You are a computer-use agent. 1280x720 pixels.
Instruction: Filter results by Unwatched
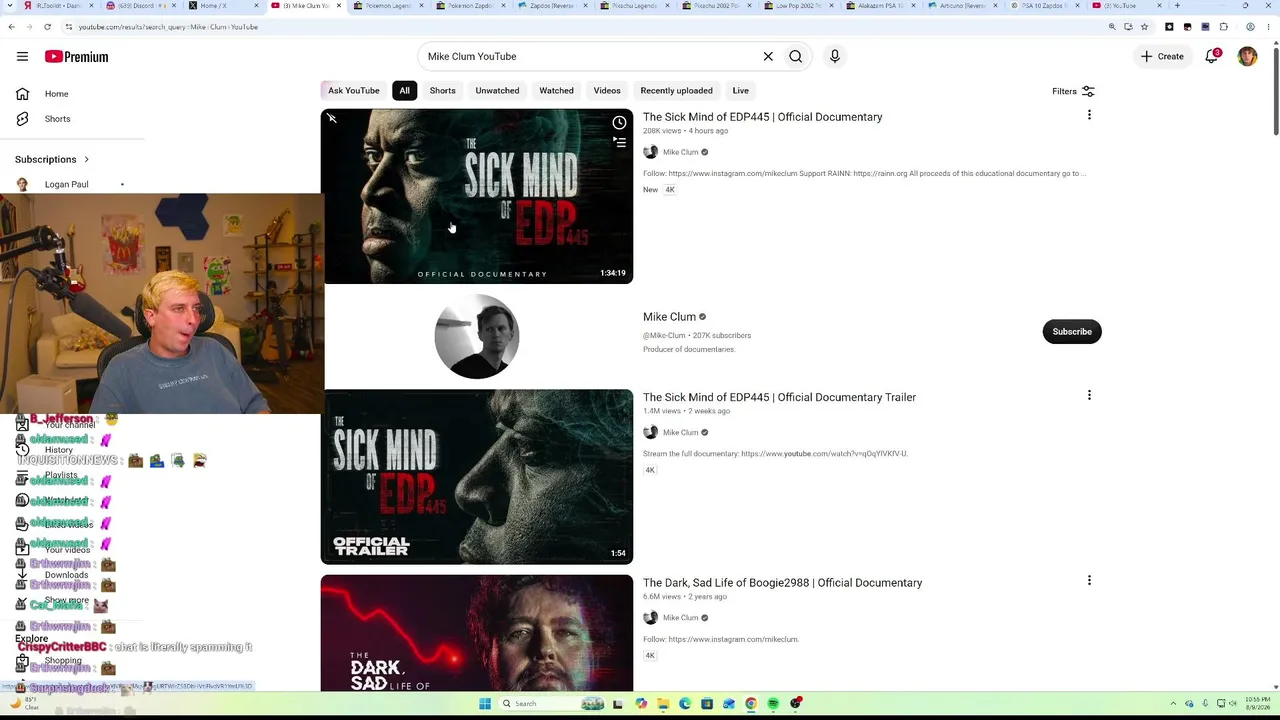coord(497,91)
